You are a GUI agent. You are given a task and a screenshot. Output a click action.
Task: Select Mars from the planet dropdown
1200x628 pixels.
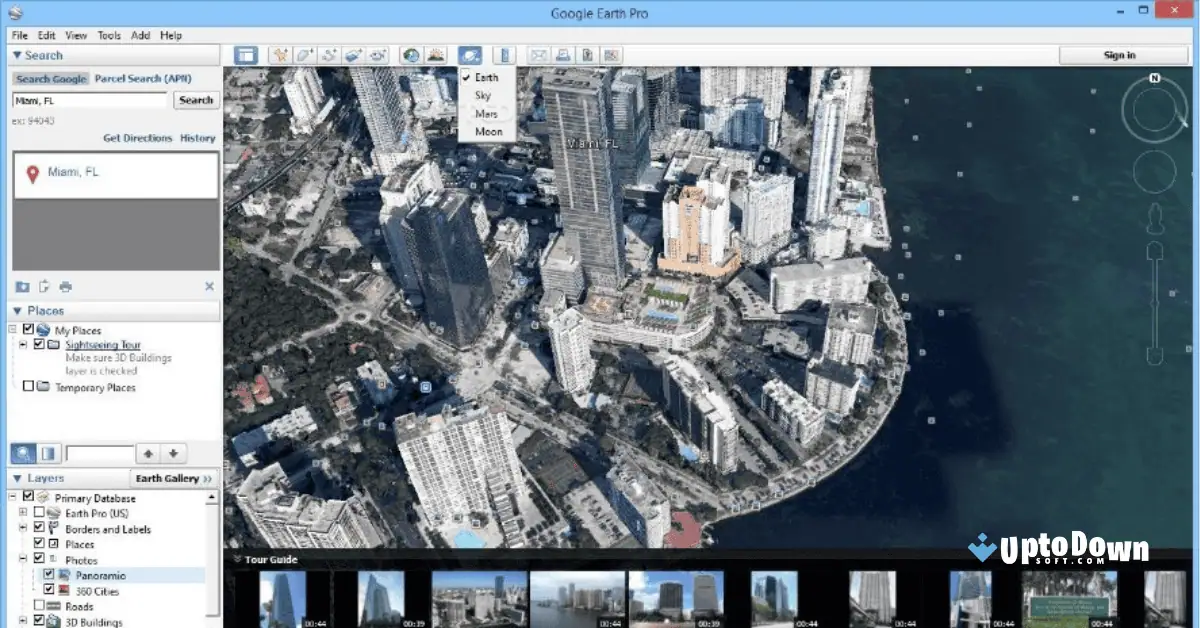pyautogui.click(x=487, y=113)
